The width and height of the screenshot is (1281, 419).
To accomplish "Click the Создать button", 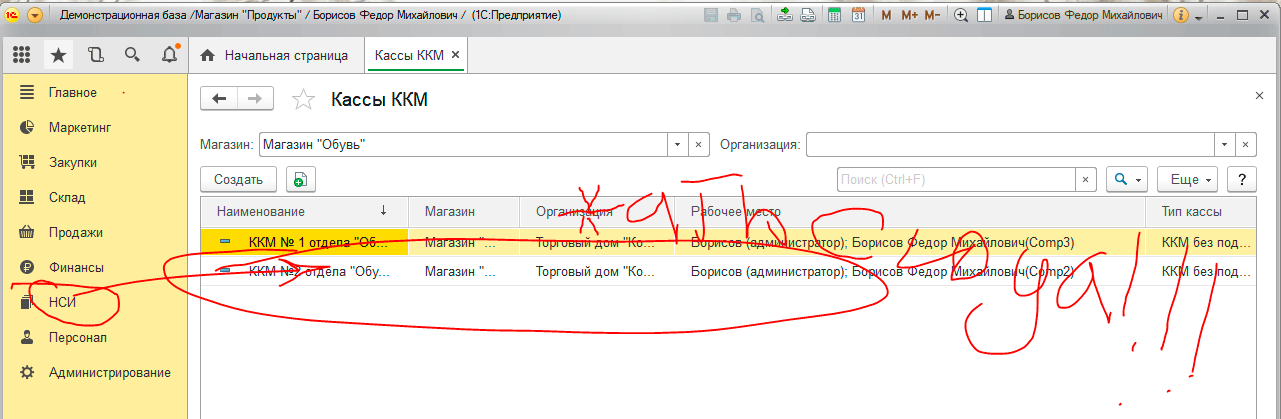I will point(239,179).
